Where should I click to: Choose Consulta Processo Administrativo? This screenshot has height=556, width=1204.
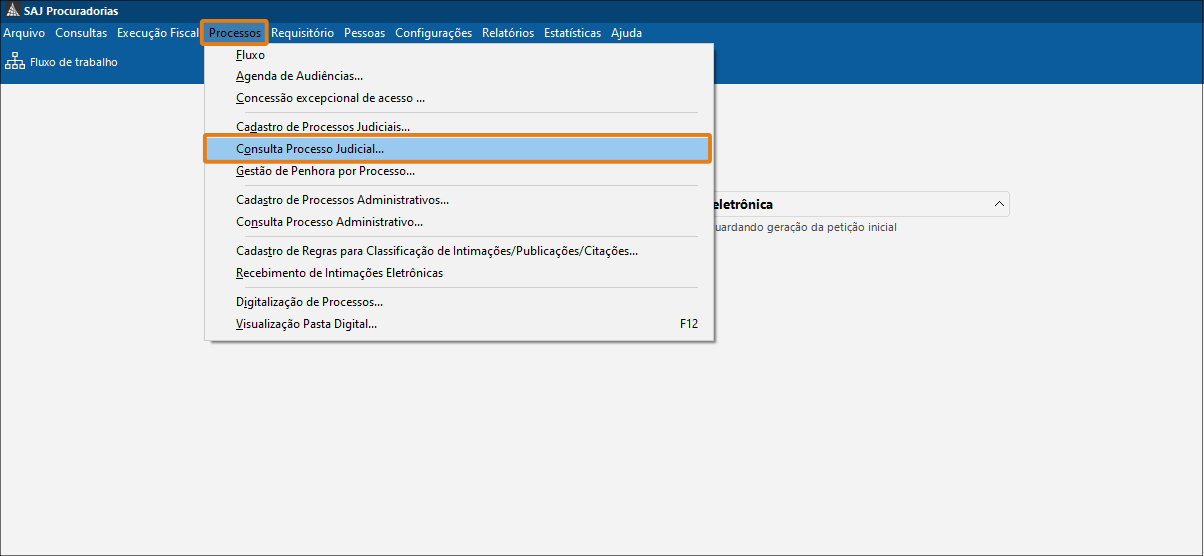(329, 222)
